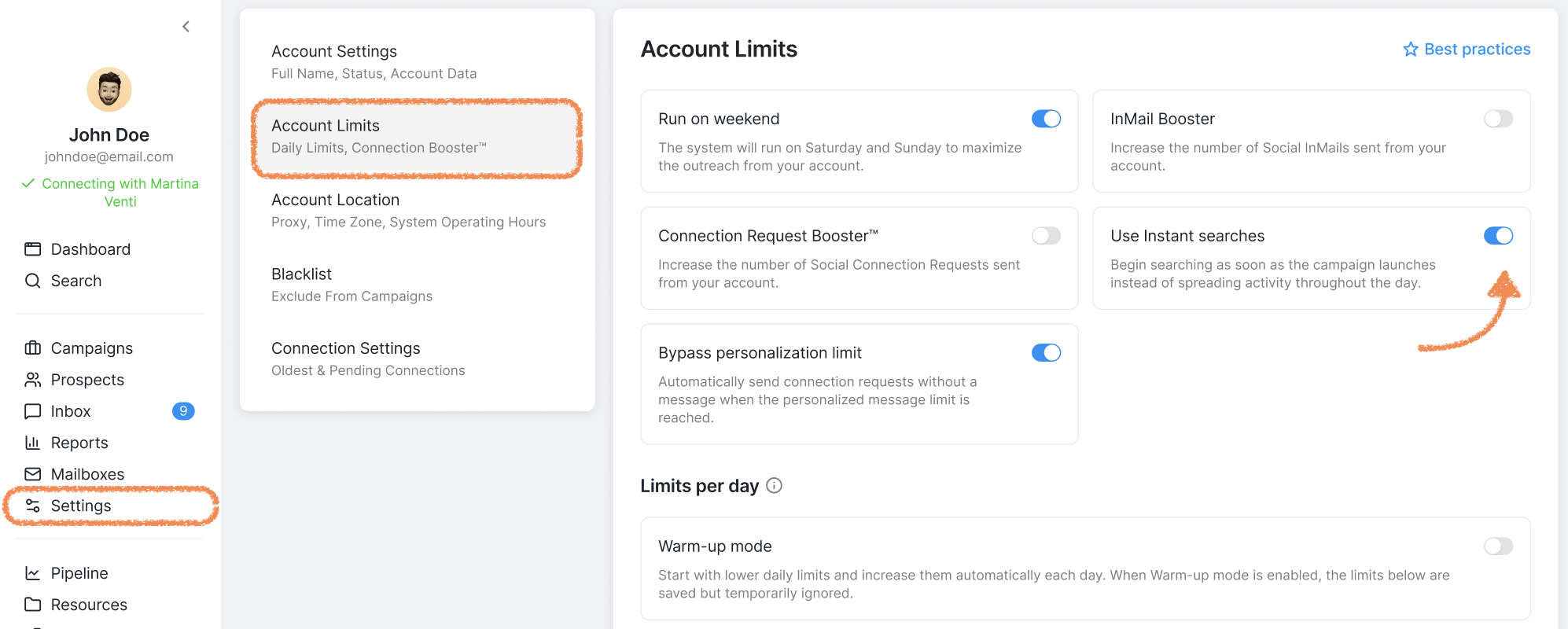
Task: Enable the InMail Booster toggle
Action: point(1498,119)
